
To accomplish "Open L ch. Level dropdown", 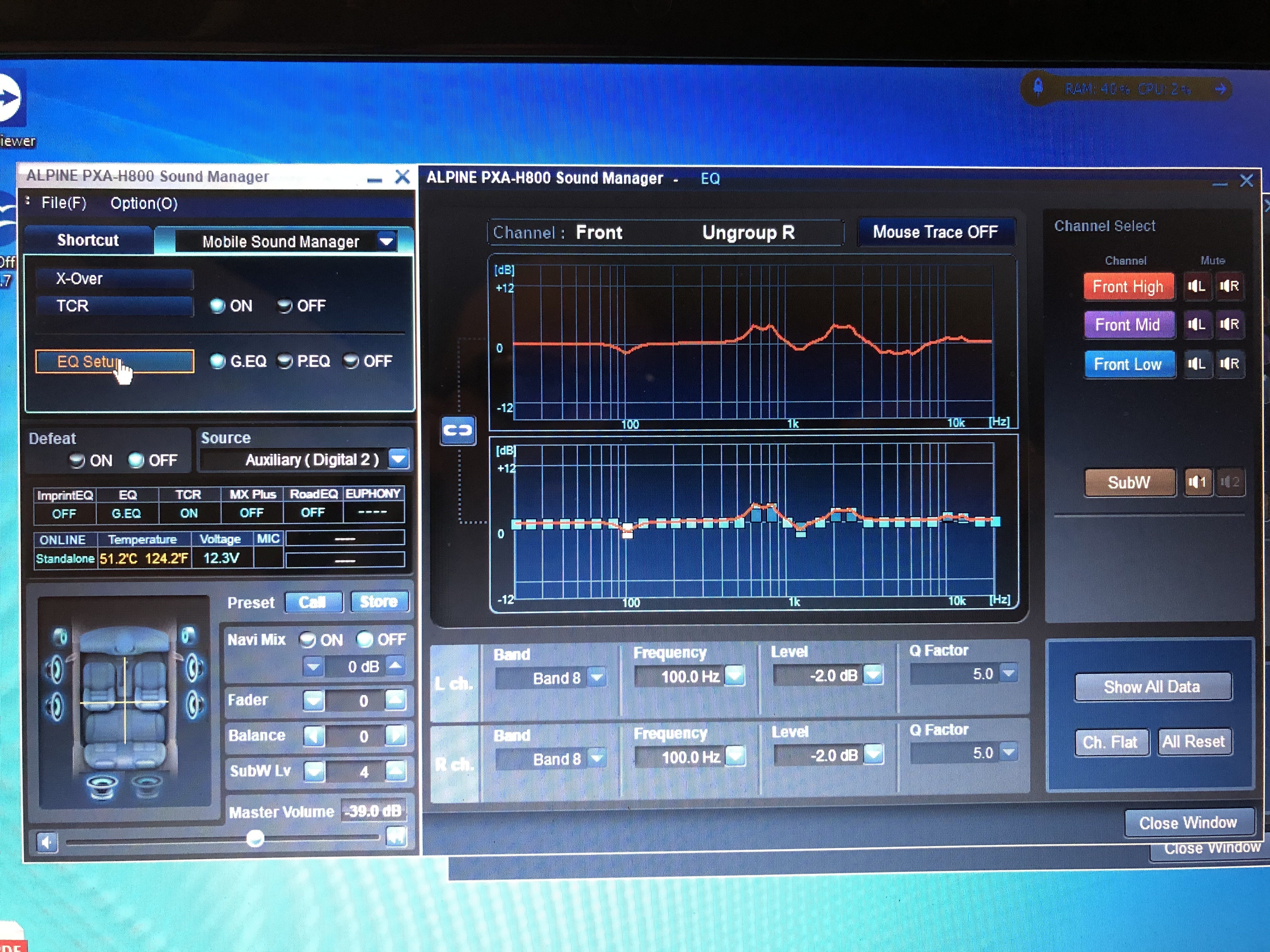I will [x=873, y=675].
